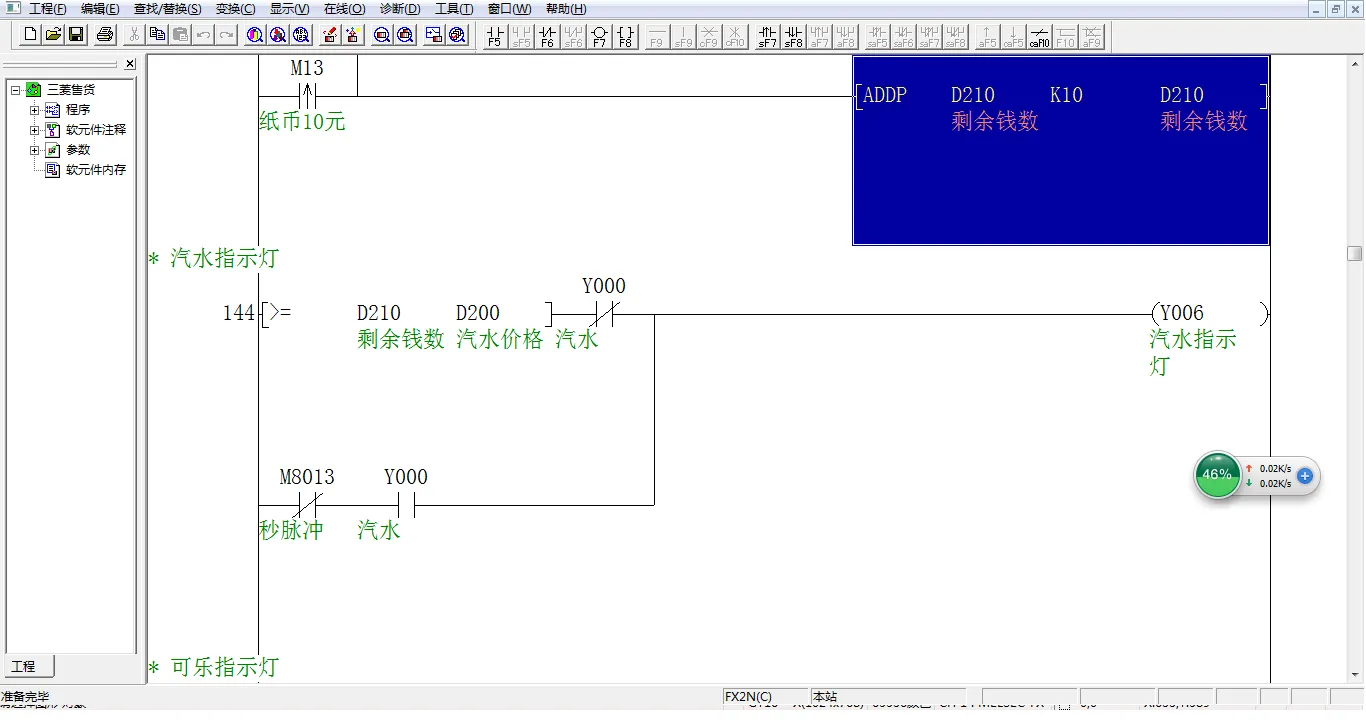Click the delete horizontal line cF9 icon
The height and width of the screenshot is (728, 1366).
[x=709, y=37]
